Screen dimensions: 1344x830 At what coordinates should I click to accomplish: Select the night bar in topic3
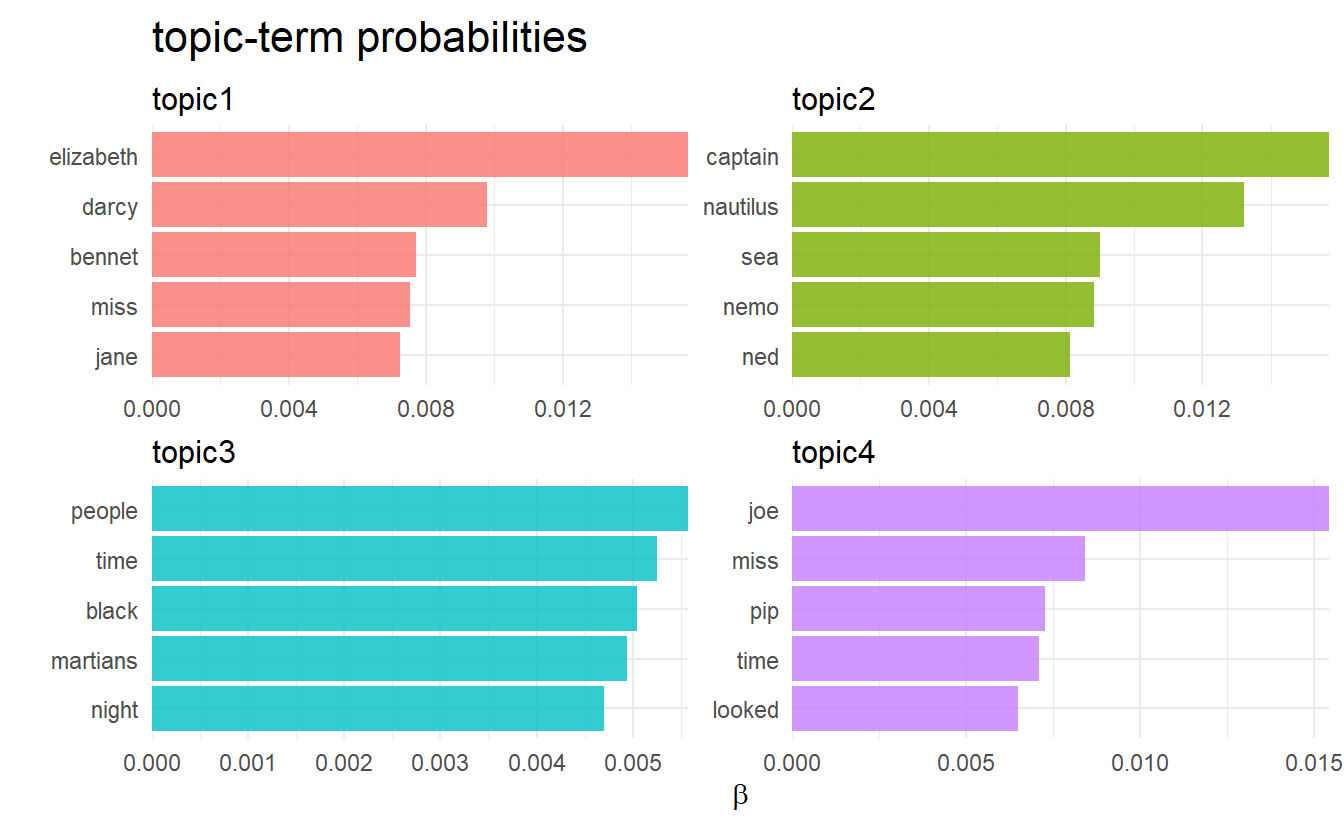click(x=378, y=709)
